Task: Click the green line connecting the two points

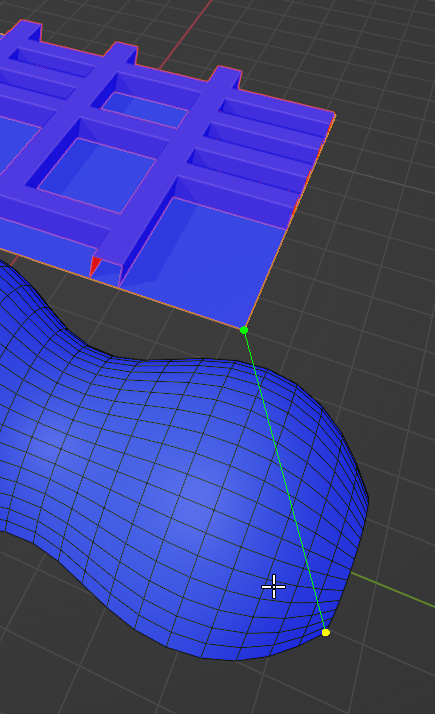Action: [x=285, y=481]
